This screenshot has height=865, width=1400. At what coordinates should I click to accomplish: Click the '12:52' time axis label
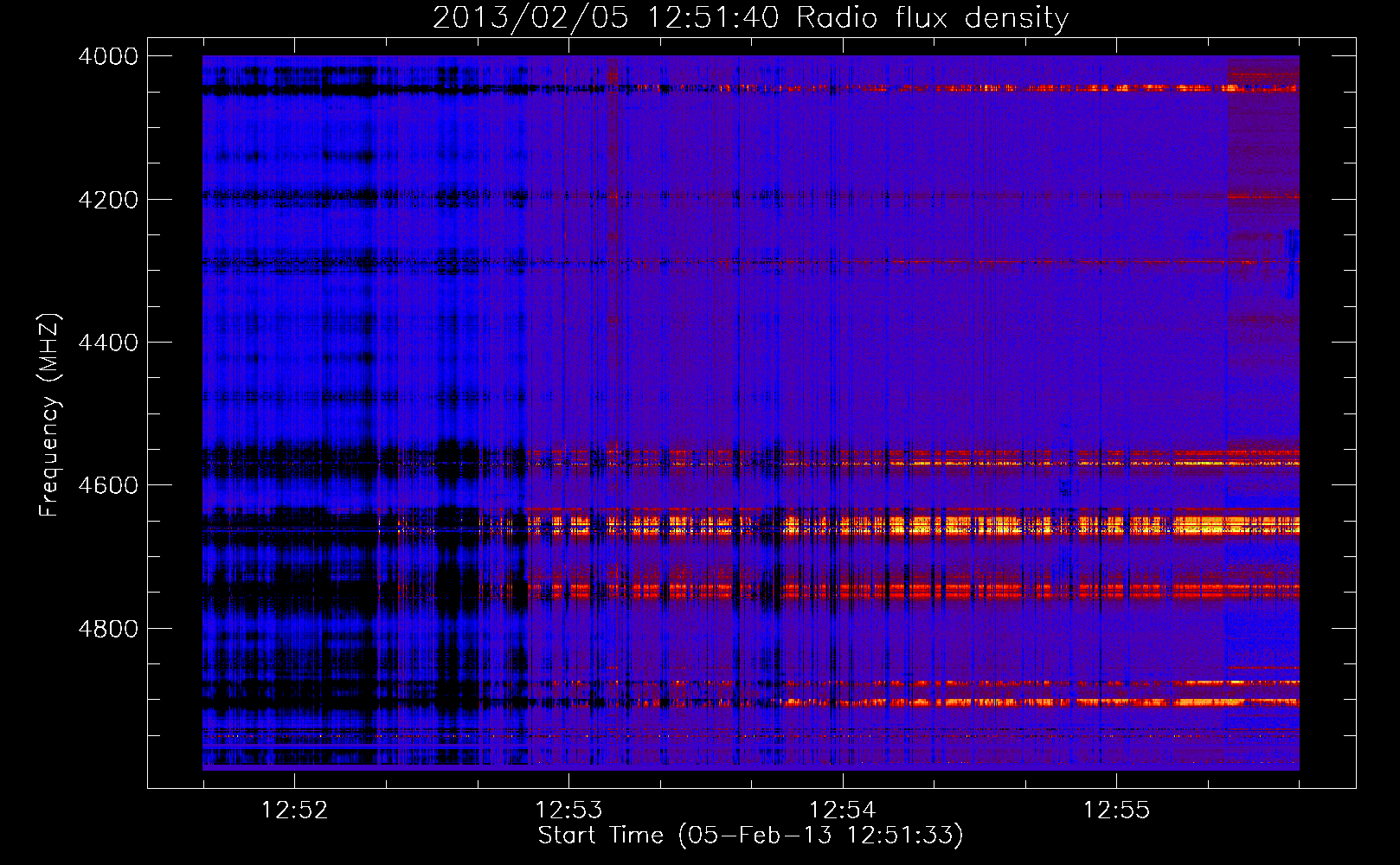pyautogui.click(x=295, y=811)
